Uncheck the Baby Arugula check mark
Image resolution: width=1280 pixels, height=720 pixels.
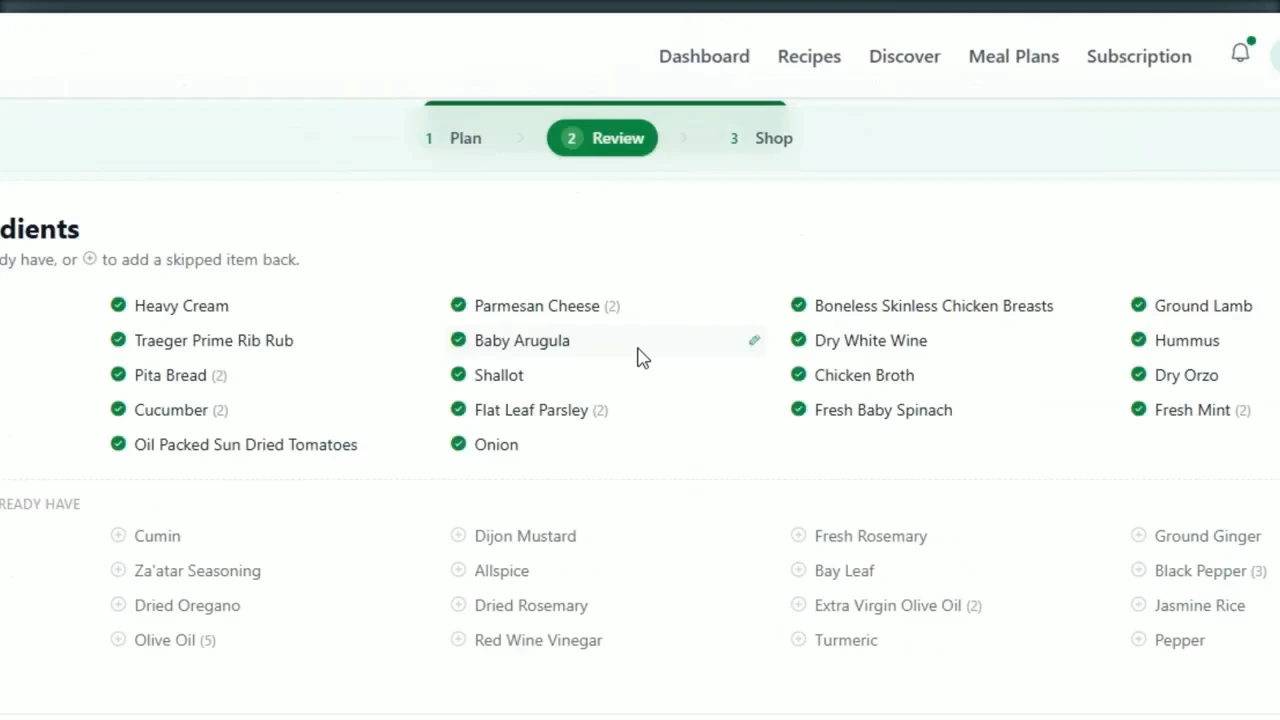point(458,340)
